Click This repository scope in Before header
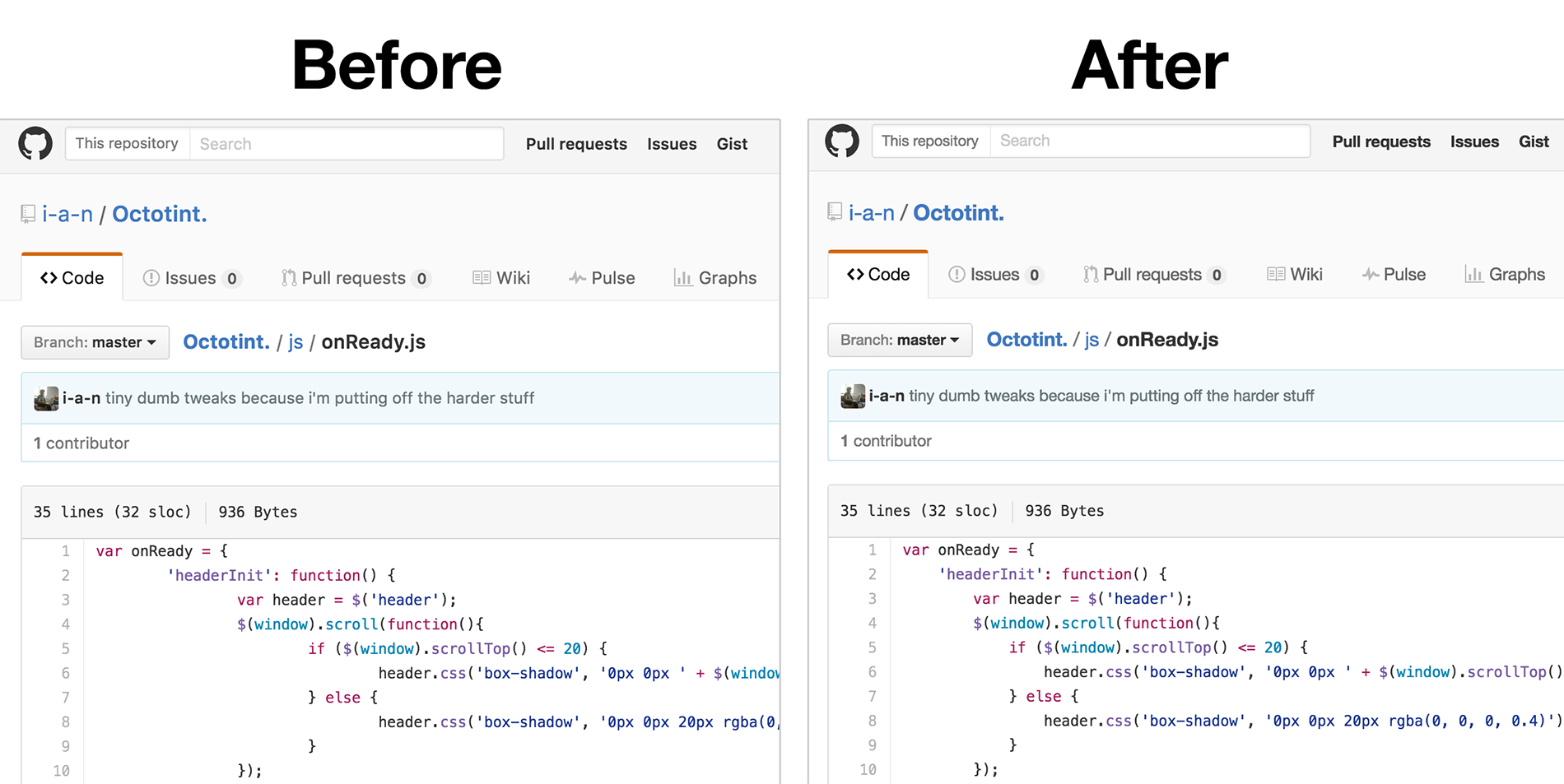The height and width of the screenshot is (784, 1564). tap(127, 143)
